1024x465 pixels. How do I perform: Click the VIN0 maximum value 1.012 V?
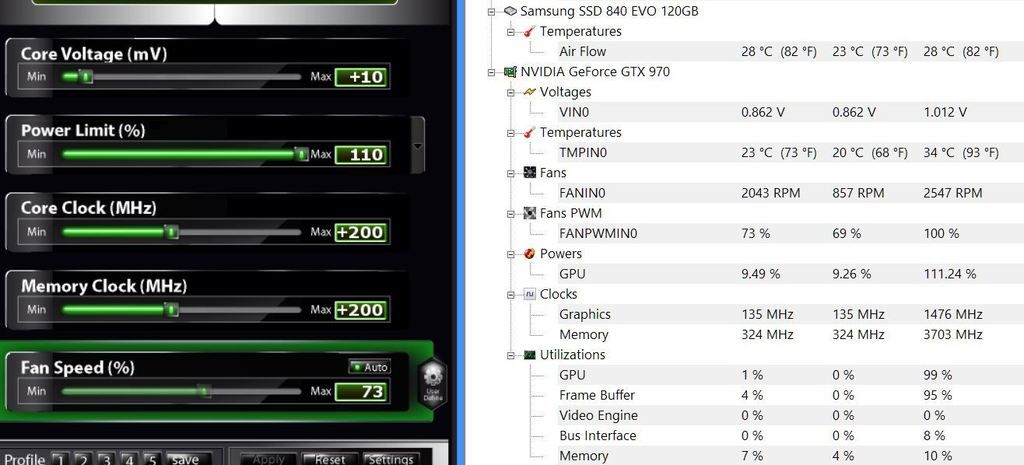coord(945,112)
